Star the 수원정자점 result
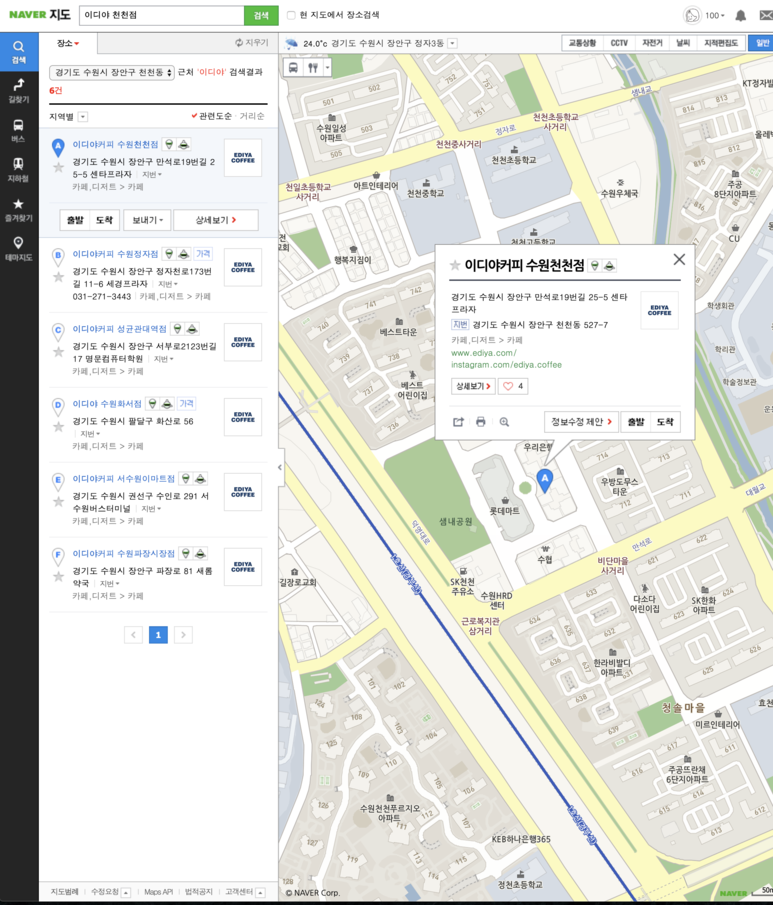This screenshot has height=905, width=773. (x=58, y=278)
